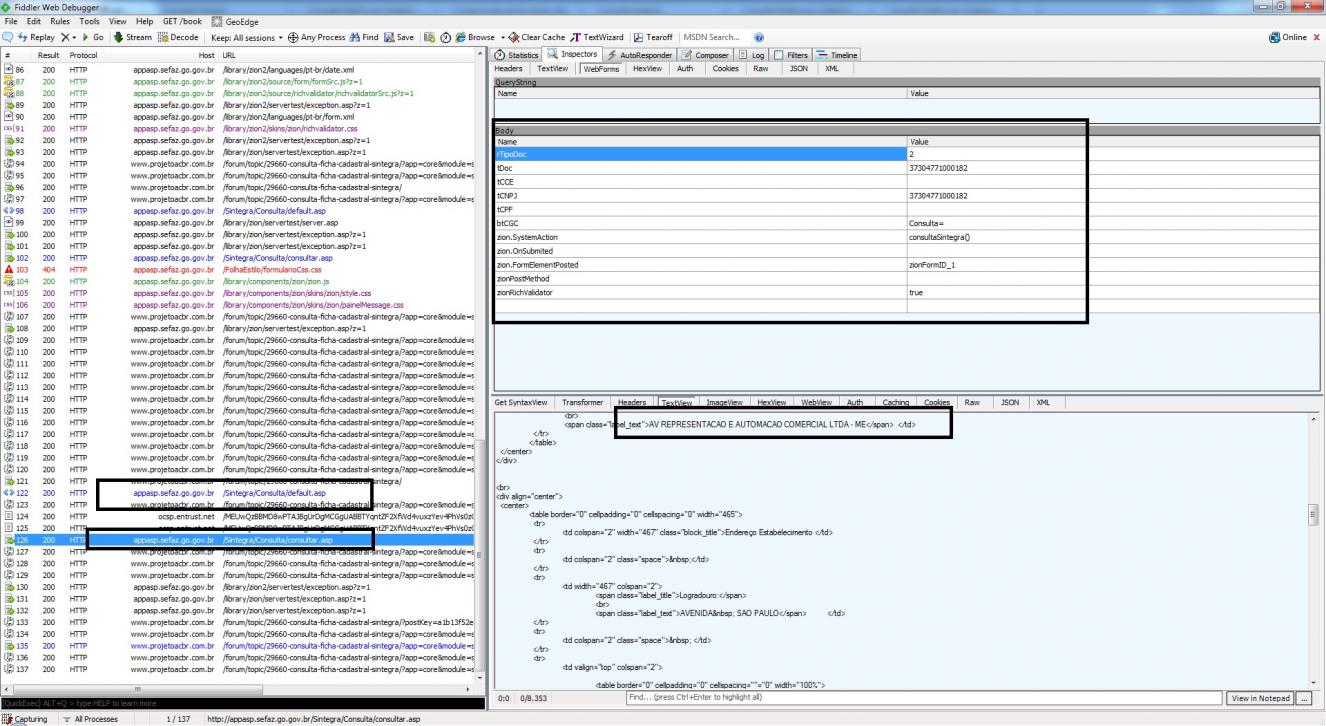
Task: Click the Find sessions binoculars icon
Action: point(352,37)
